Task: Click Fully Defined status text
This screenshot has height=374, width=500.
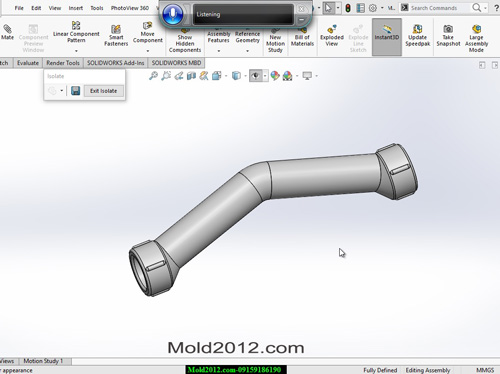Action: tap(380, 370)
